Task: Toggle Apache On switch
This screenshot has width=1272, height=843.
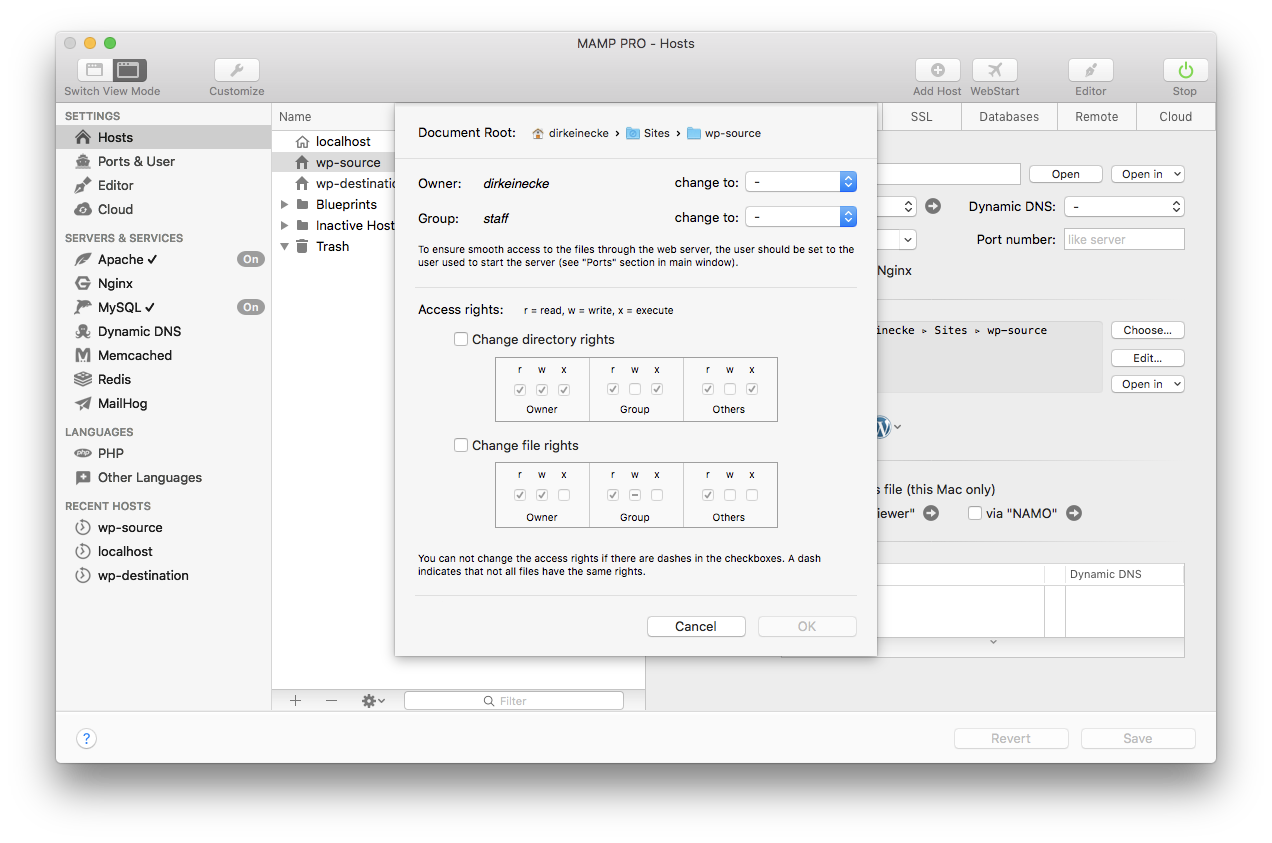Action: click(x=250, y=259)
